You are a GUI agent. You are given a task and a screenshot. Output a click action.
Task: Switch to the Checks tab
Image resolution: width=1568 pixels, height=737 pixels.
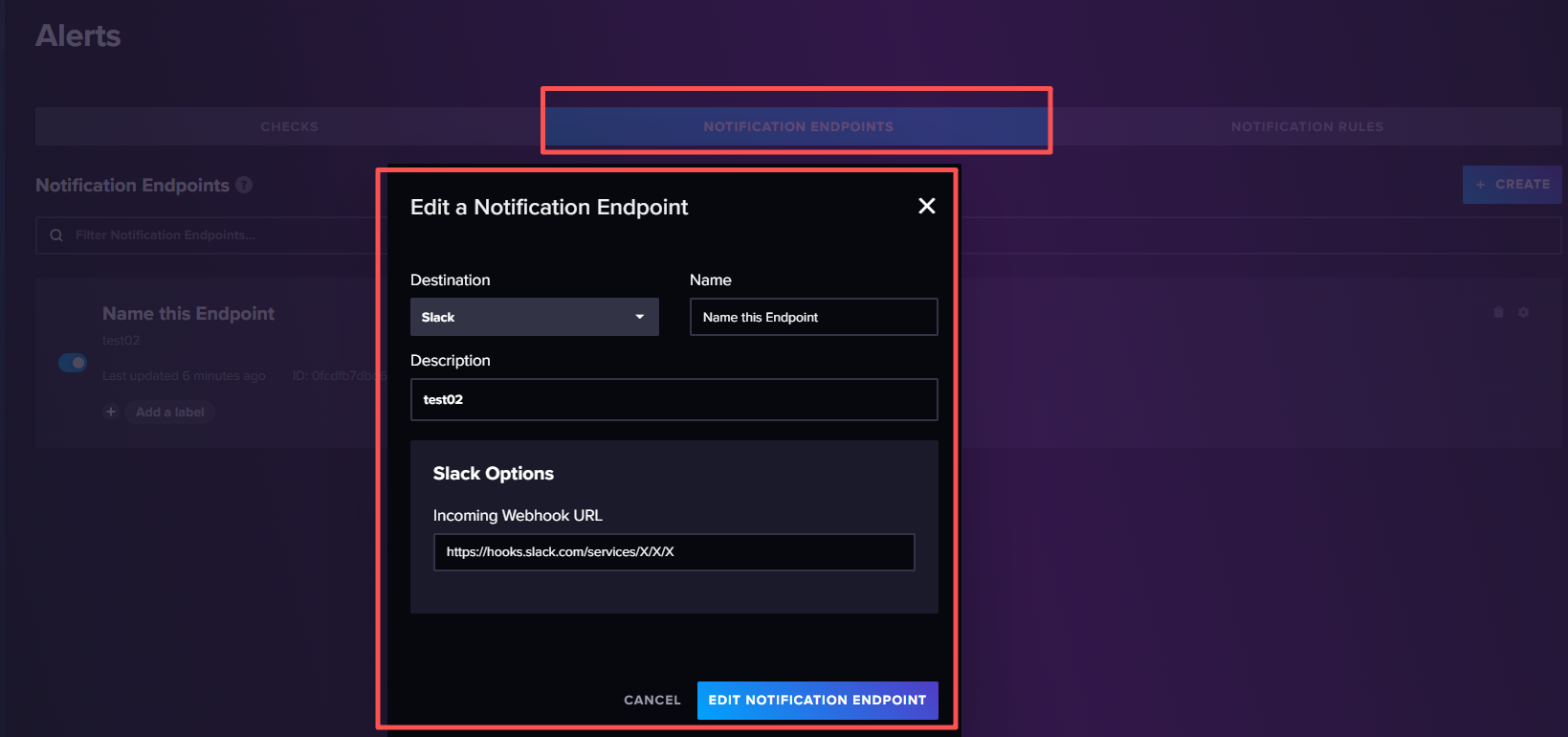tap(289, 126)
